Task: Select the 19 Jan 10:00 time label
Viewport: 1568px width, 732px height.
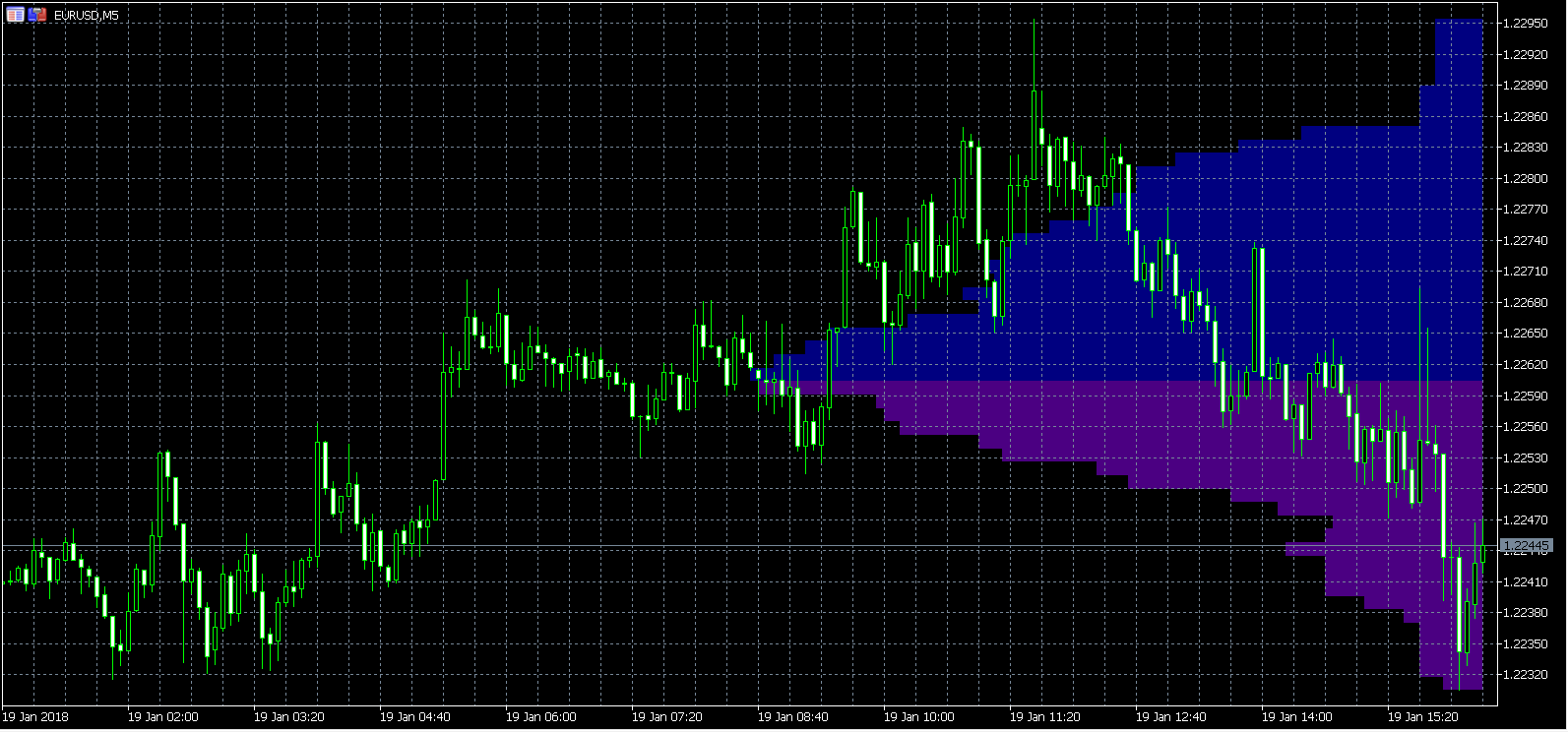Action: coord(918,717)
